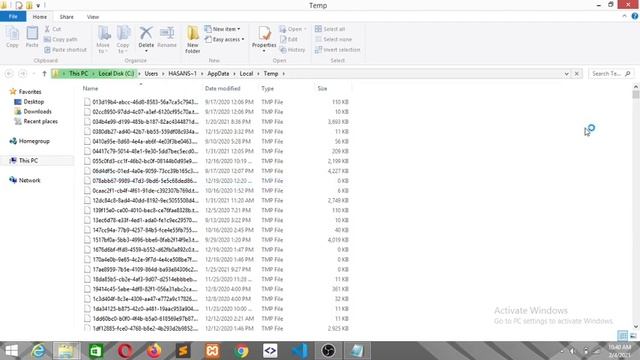Click the stop loading X button
This screenshot has height=360, width=640.
point(576,74)
